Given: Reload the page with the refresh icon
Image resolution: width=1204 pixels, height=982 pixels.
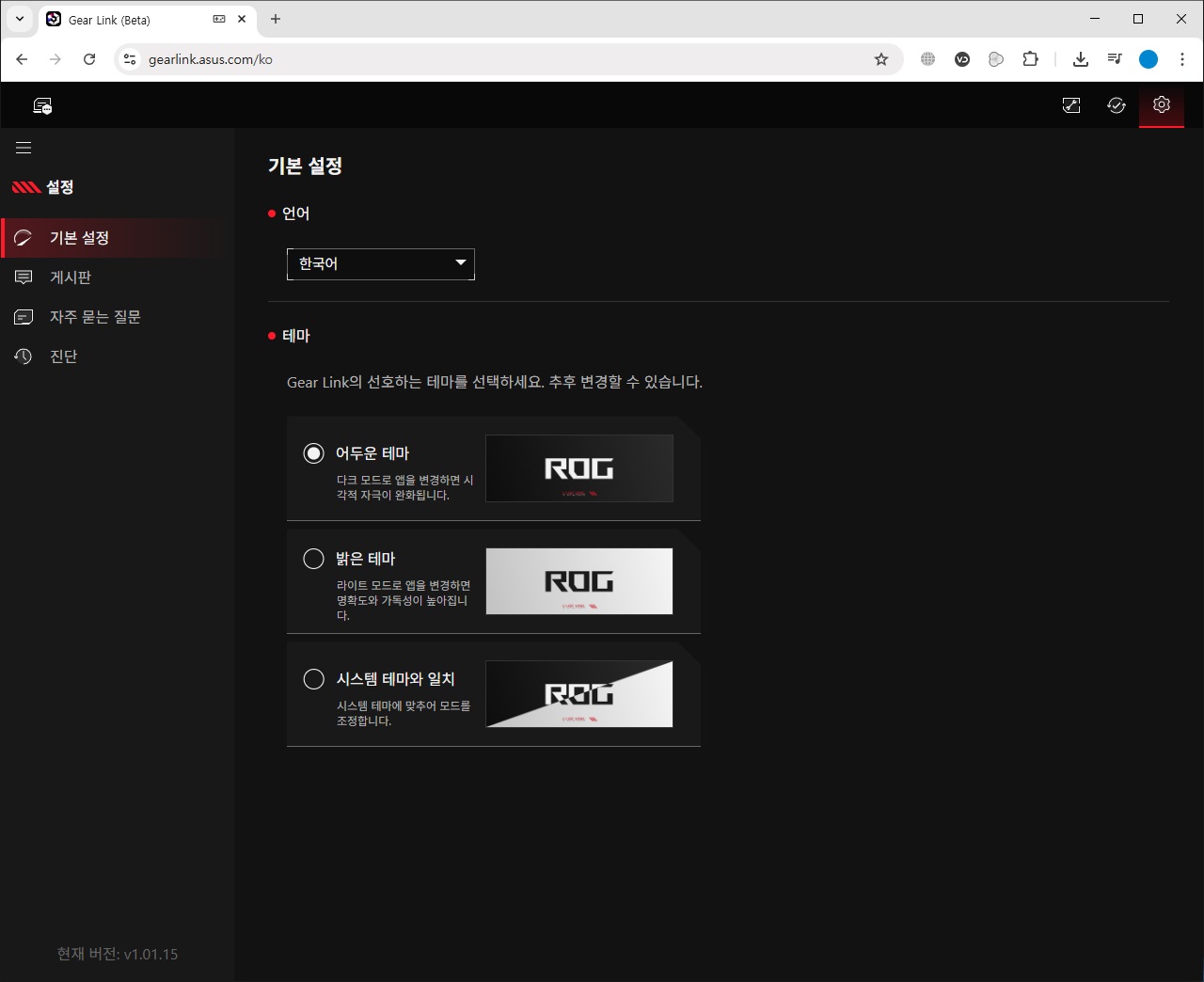Looking at the screenshot, I should (89, 59).
